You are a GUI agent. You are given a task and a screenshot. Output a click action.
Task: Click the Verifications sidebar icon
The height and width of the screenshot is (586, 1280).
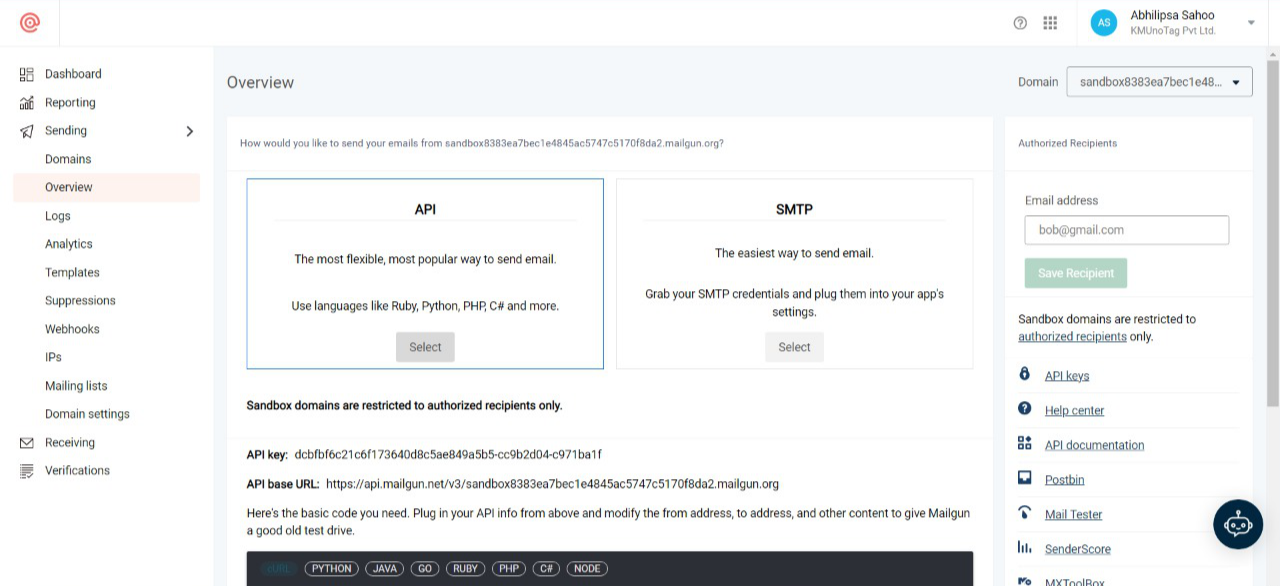pos(27,470)
